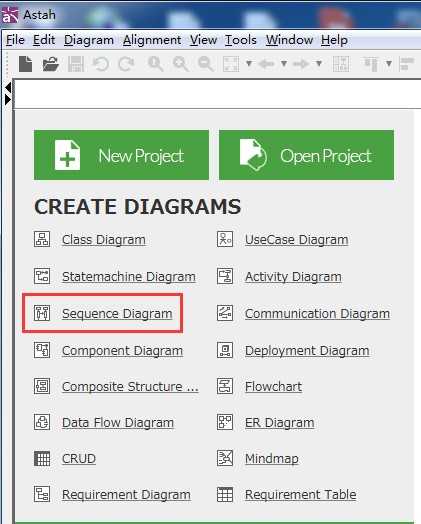The image size is (421, 524).
Task: Click the zoom 100% magnifier icon
Action: [x=156, y=63]
